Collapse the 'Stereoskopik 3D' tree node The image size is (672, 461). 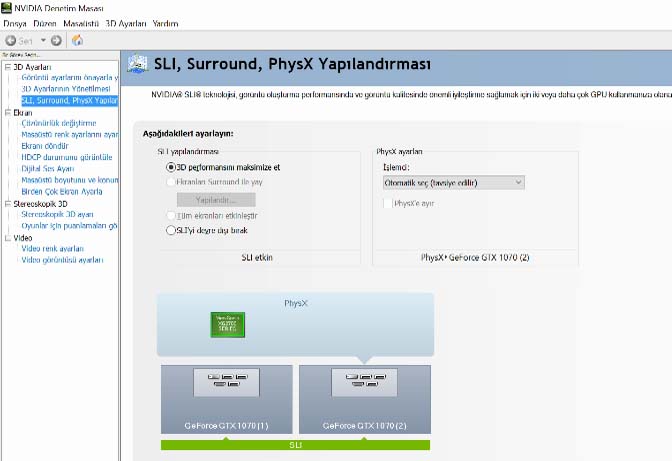click(7, 203)
